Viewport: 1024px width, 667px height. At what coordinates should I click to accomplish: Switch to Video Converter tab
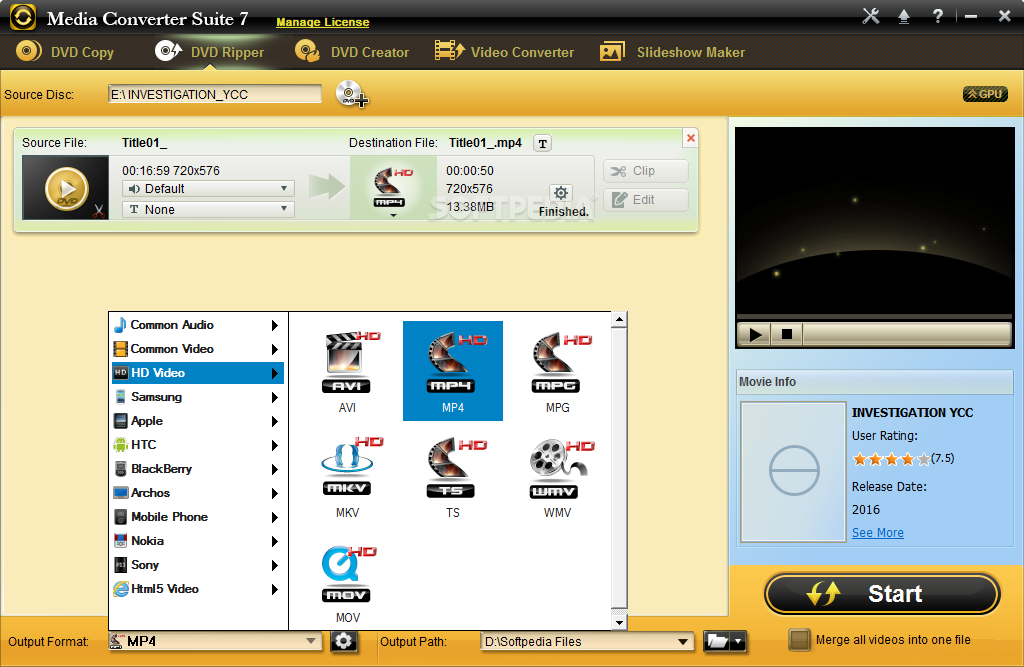pyautogui.click(x=504, y=52)
